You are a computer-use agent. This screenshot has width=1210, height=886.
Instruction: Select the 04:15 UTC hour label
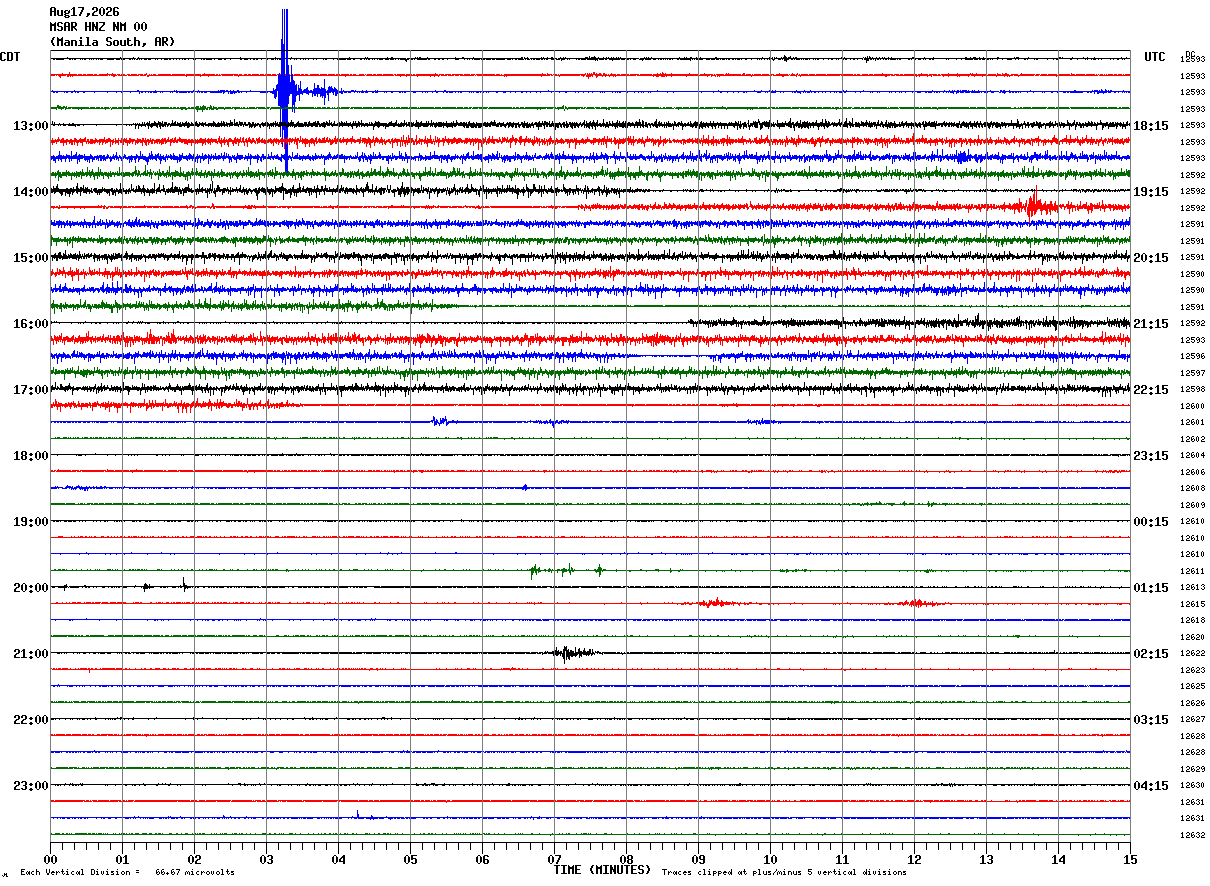click(x=1151, y=786)
